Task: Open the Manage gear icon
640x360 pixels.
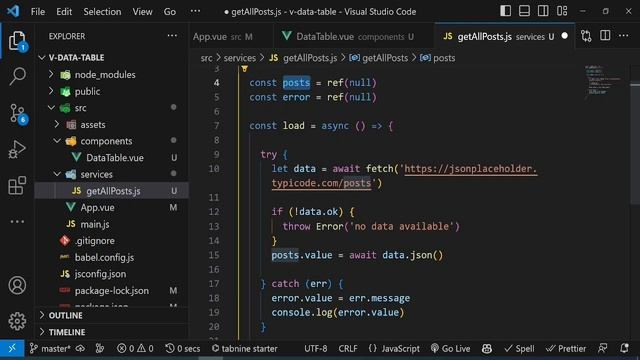Action: point(17,321)
